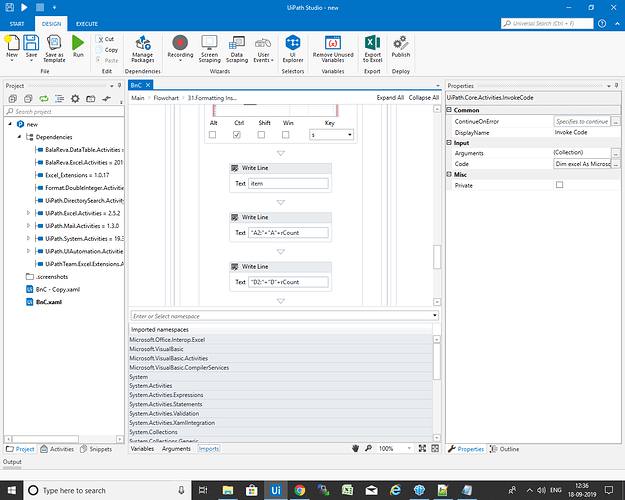Export to Excel

372,49
